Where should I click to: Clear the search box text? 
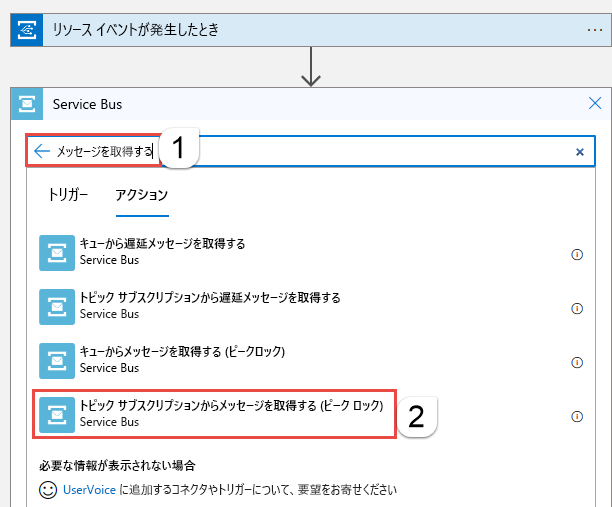pos(580,152)
